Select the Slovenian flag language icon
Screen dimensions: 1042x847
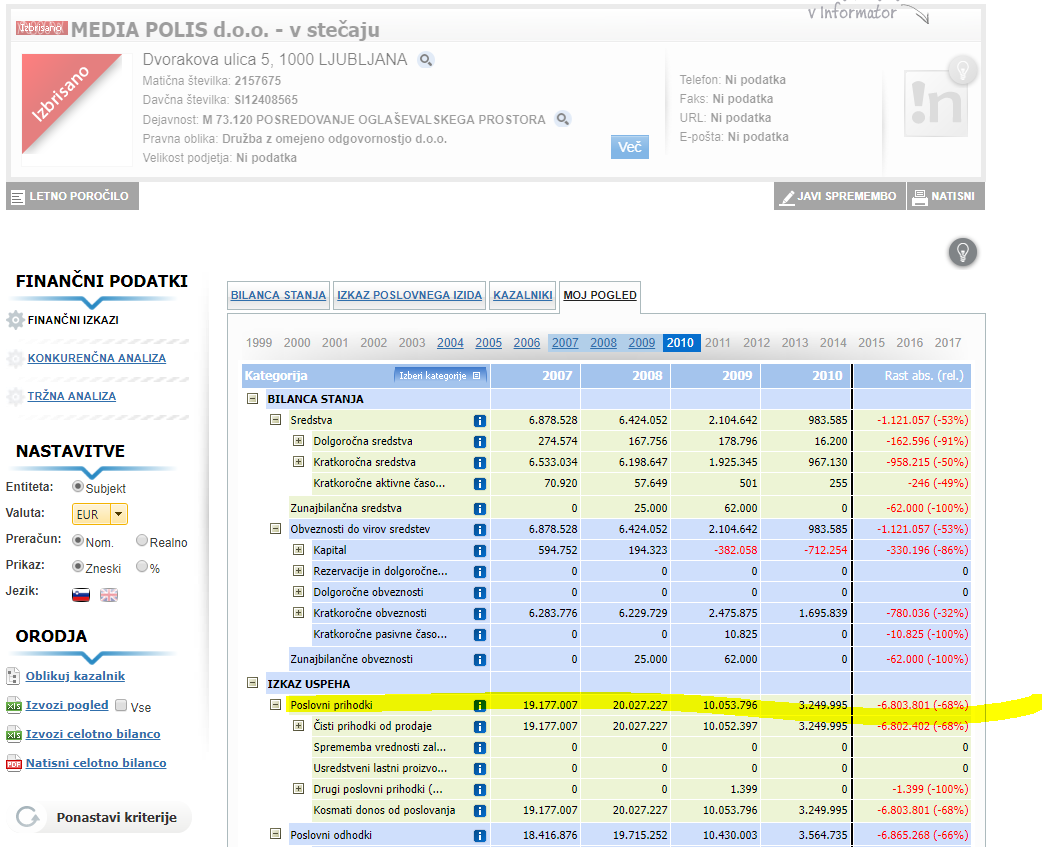81,595
